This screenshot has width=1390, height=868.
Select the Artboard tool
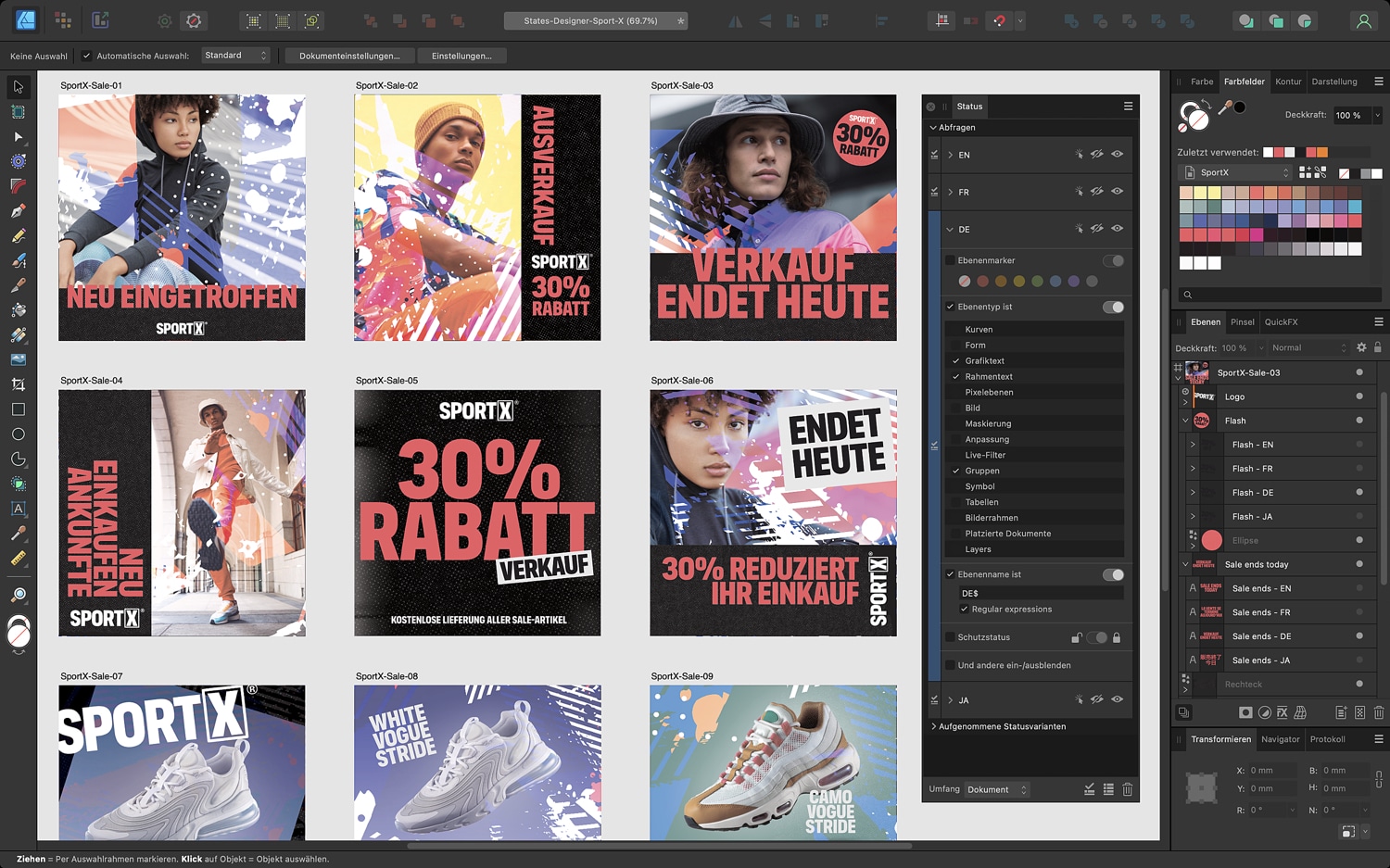click(x=19, y=112)
